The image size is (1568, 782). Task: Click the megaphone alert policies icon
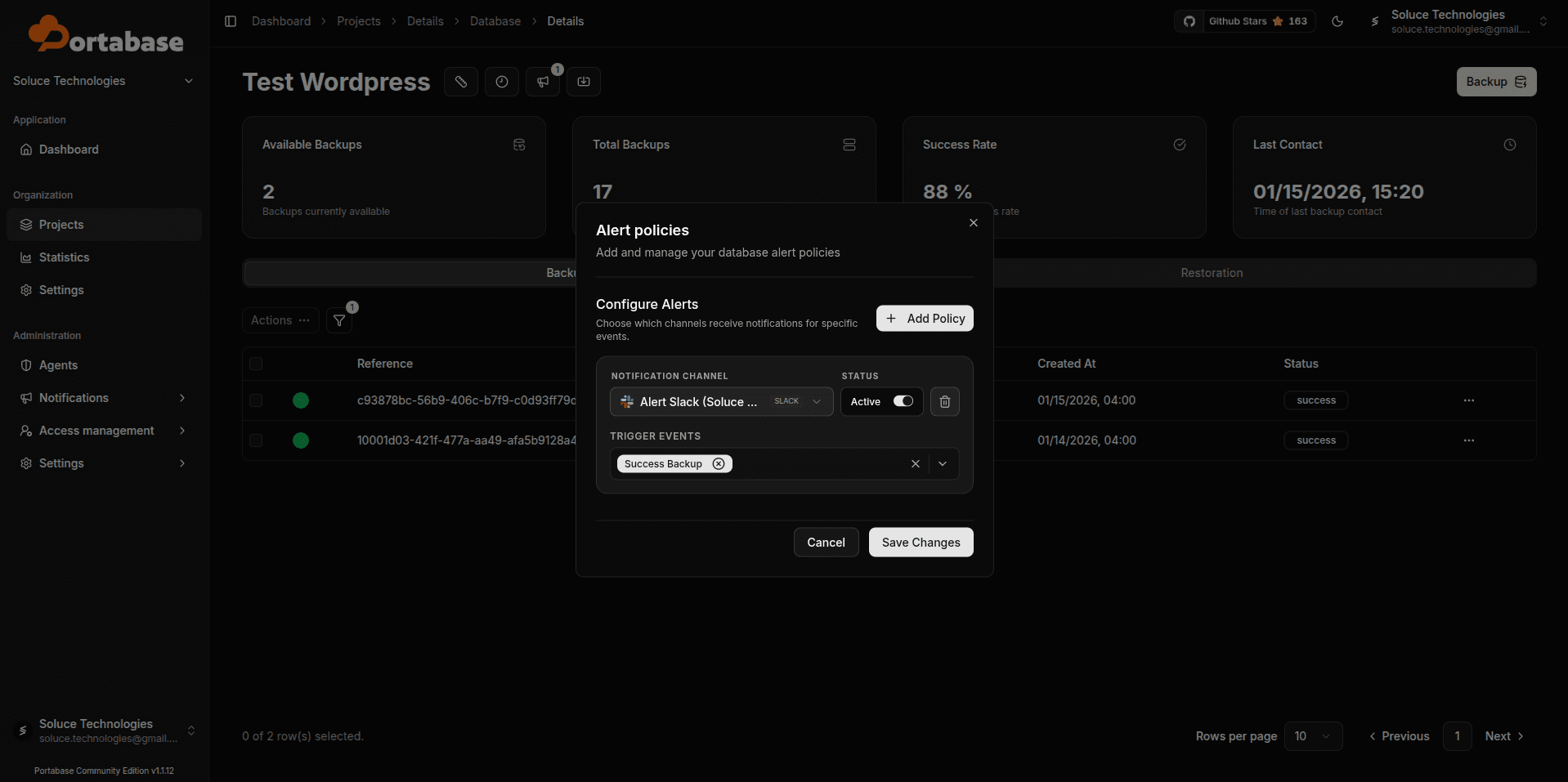[x=543, y=82]
